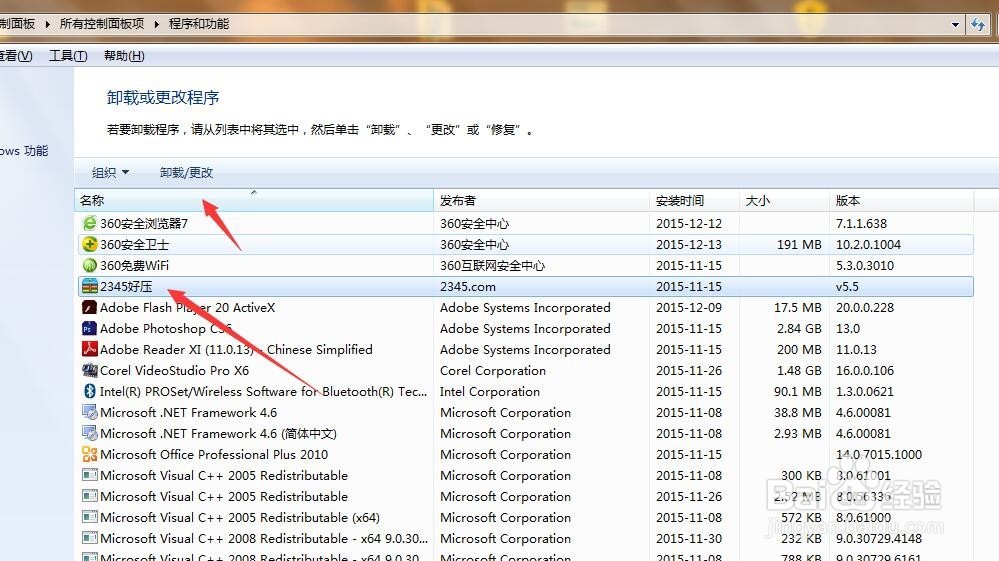This screenshot has width=999, height=561.
Task: Click the Intel Bluetooth software icon
Action: (90, 392)
